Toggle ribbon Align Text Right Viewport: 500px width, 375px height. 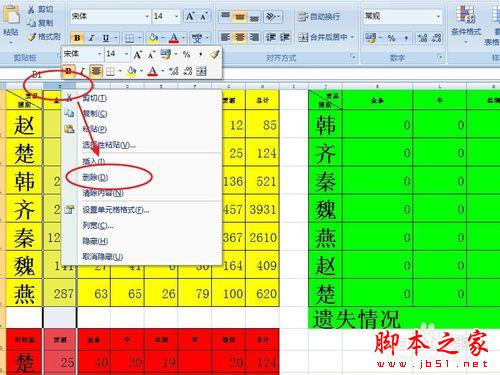pyautogui.click(x=254, y=37)
